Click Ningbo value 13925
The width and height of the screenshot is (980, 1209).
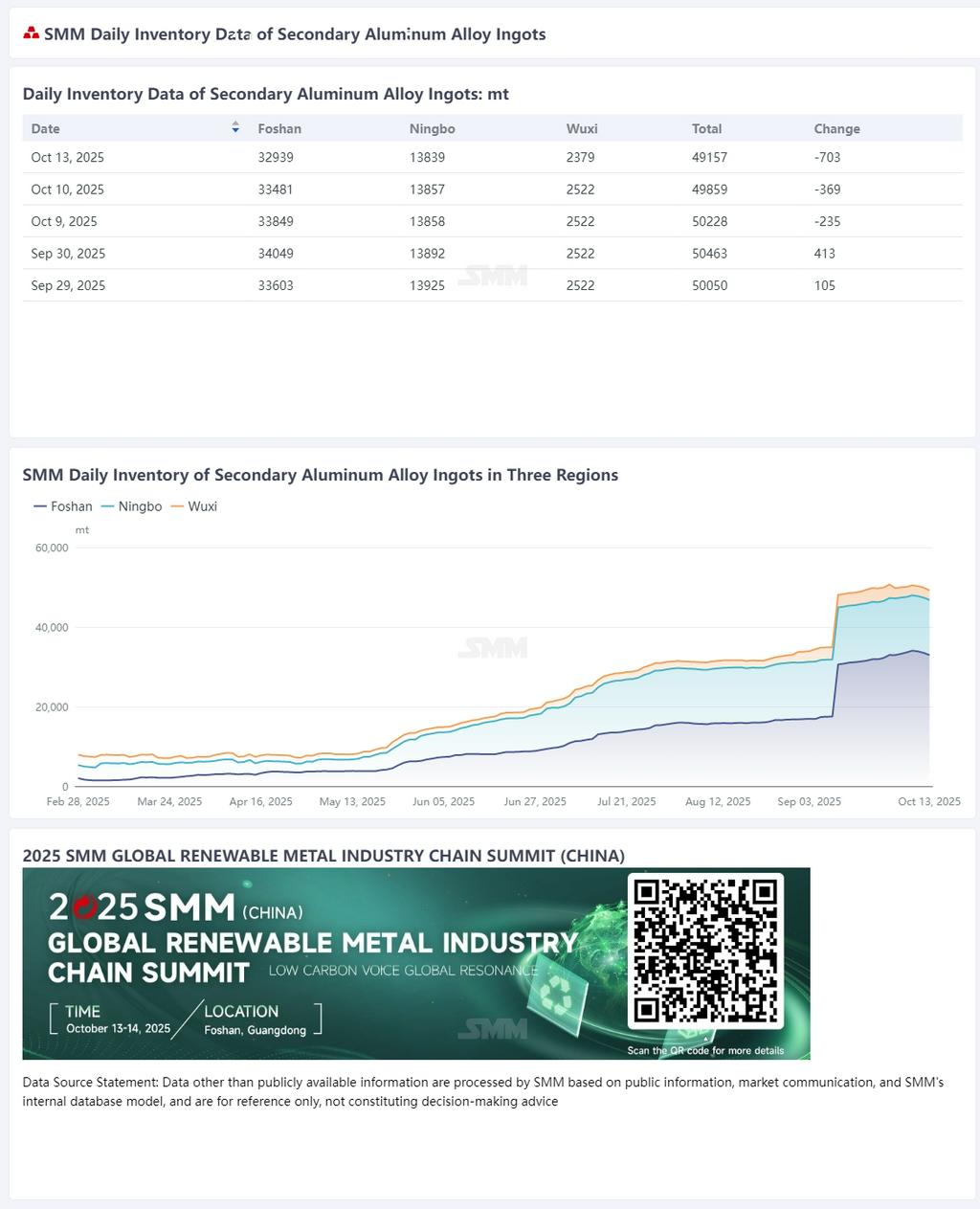[x=427, y=285]
